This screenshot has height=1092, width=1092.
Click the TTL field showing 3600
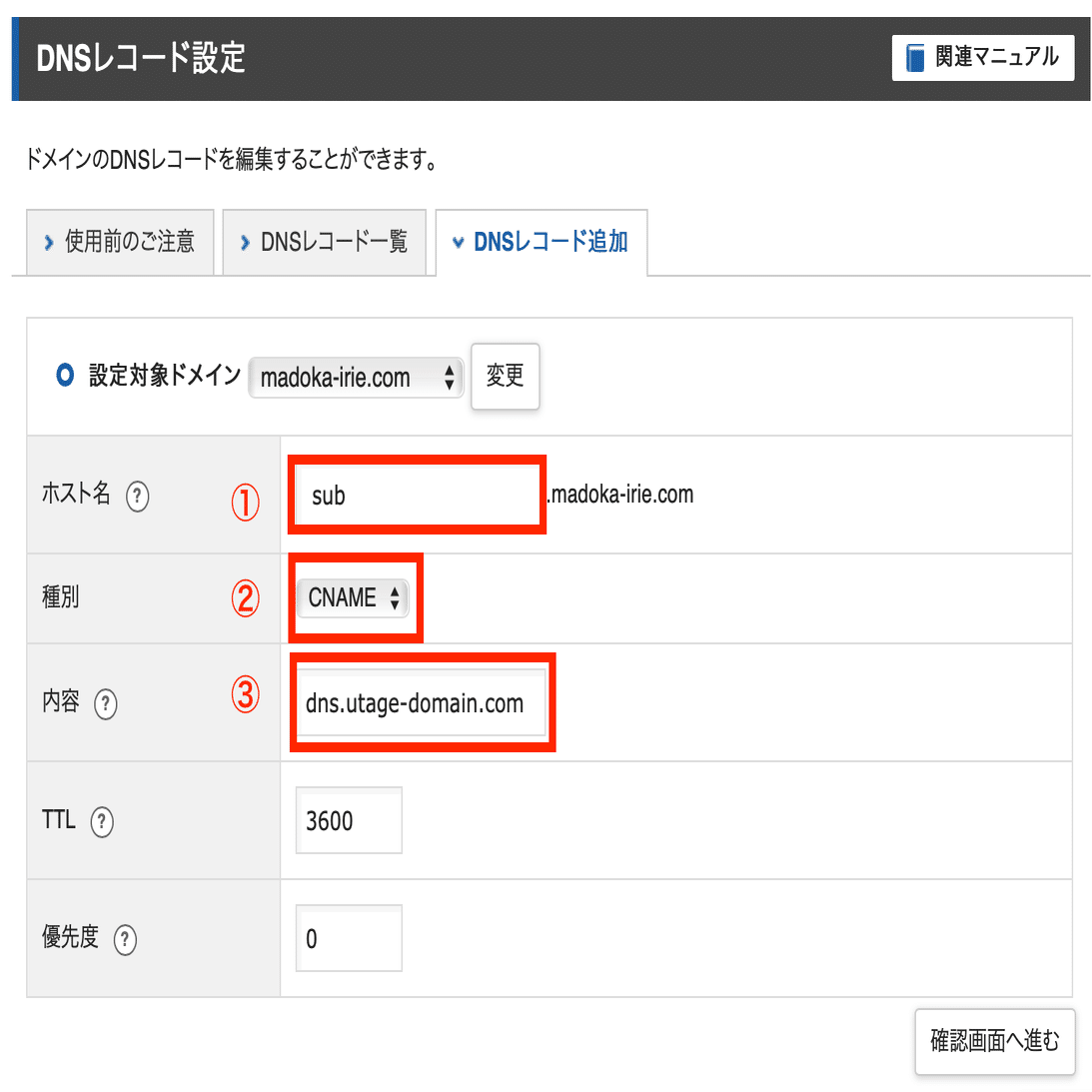349,820
